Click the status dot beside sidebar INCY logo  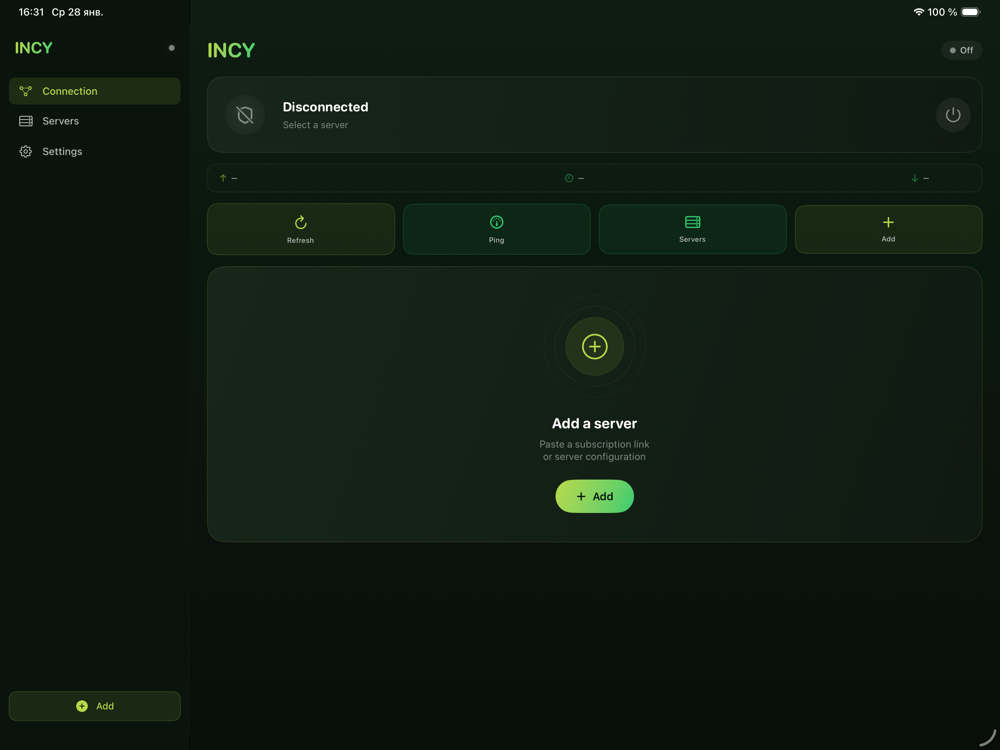tap(171, 48)
